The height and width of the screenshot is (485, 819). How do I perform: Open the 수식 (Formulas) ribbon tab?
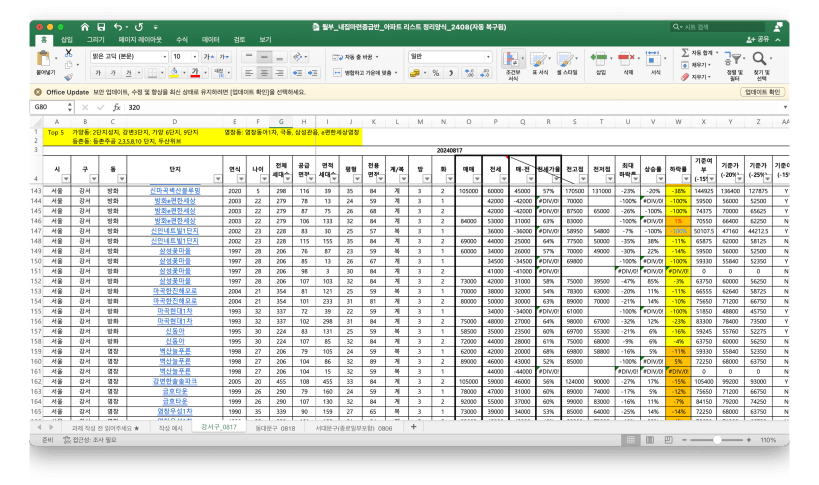pyautogui.click(x=181, y=40)
